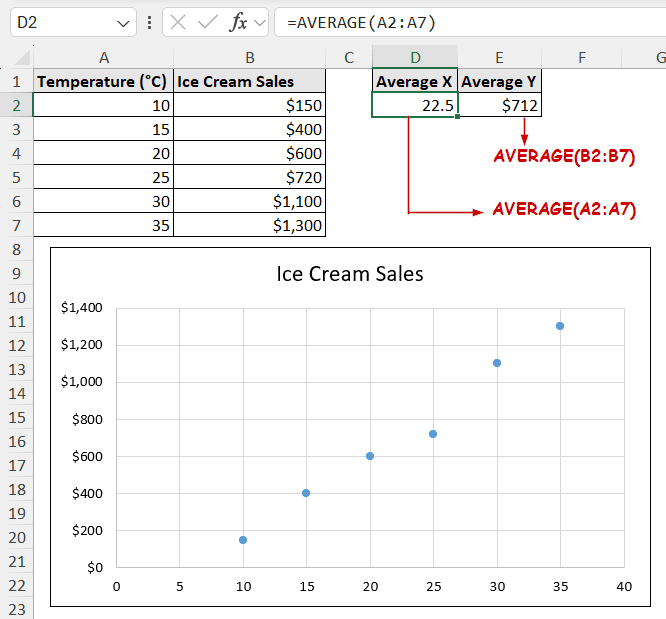Select cell with $400 in column B
666x619 pixels.
250,129
